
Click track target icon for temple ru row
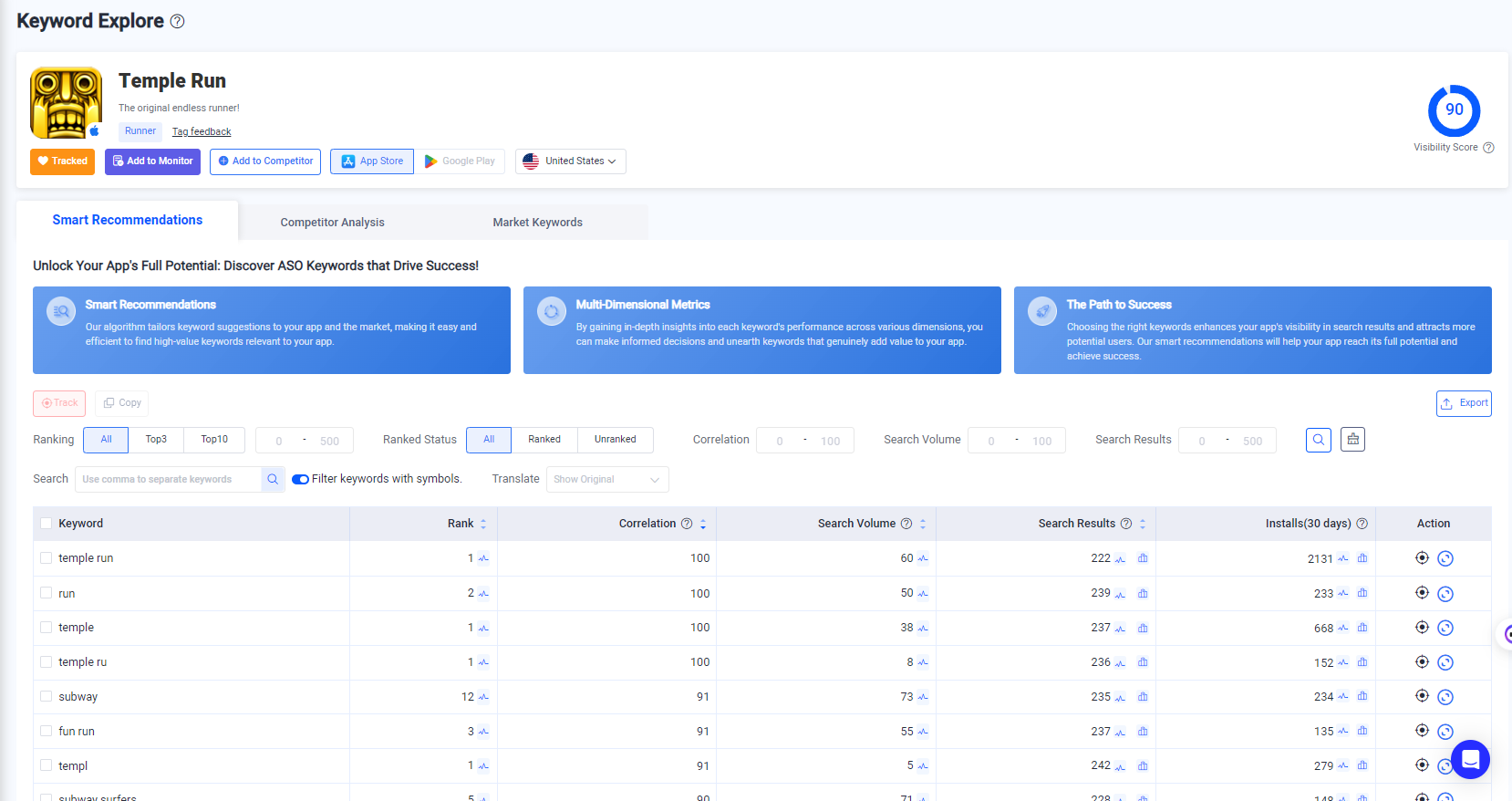(1422, 661)
